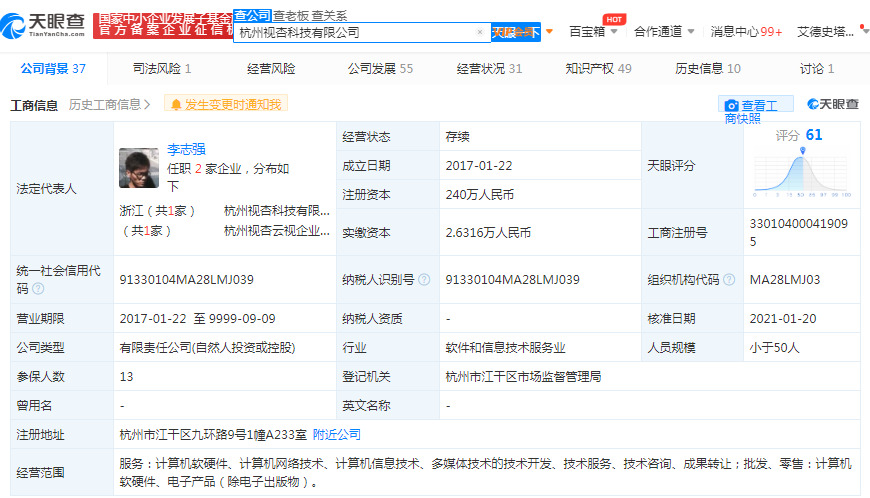Screen dimensions: 870x498
Task: Click the 浙江(共1家) region entry
Action: click(156, 211)
